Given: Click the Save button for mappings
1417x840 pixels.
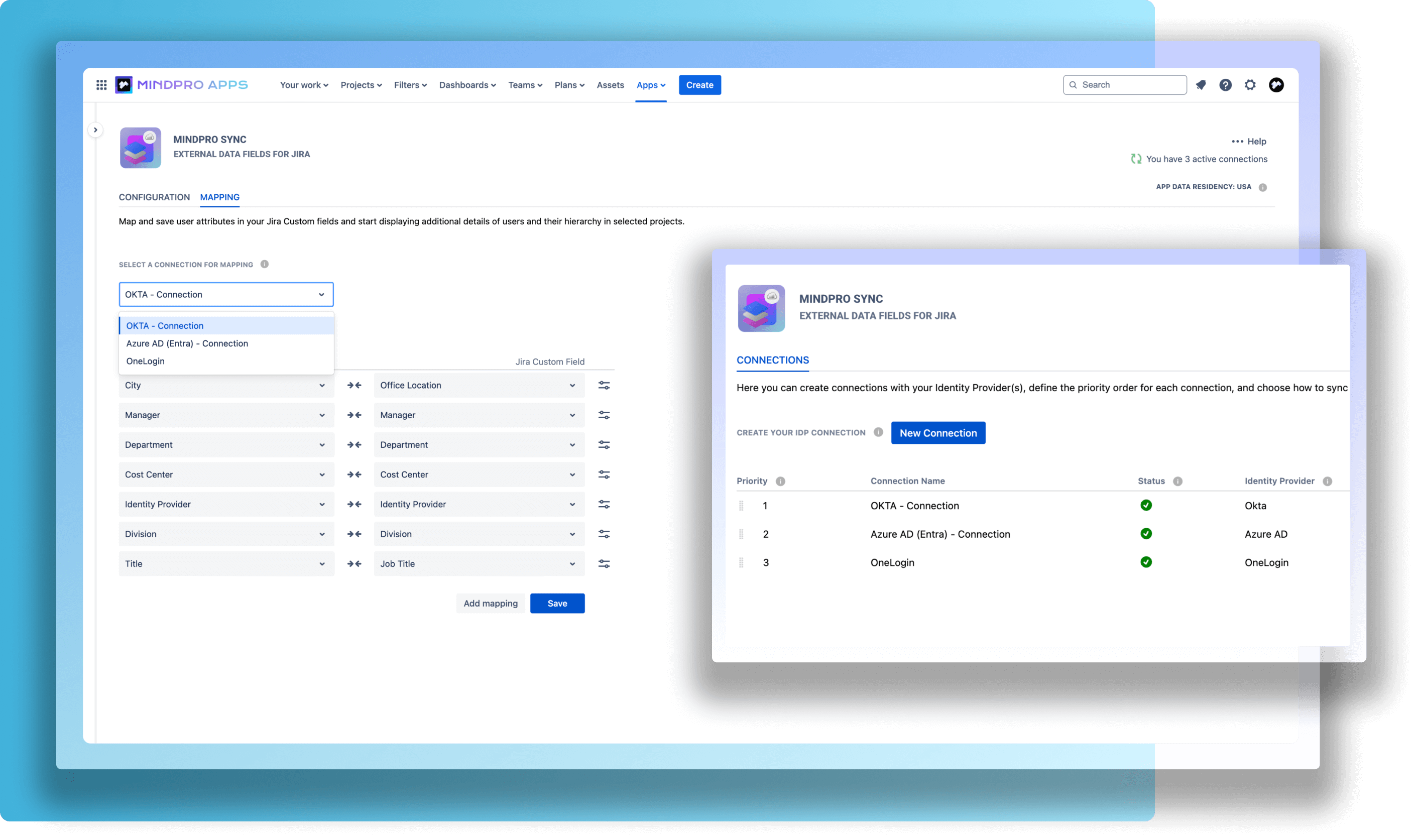Looking at the screenshot, I should [557, 603].
